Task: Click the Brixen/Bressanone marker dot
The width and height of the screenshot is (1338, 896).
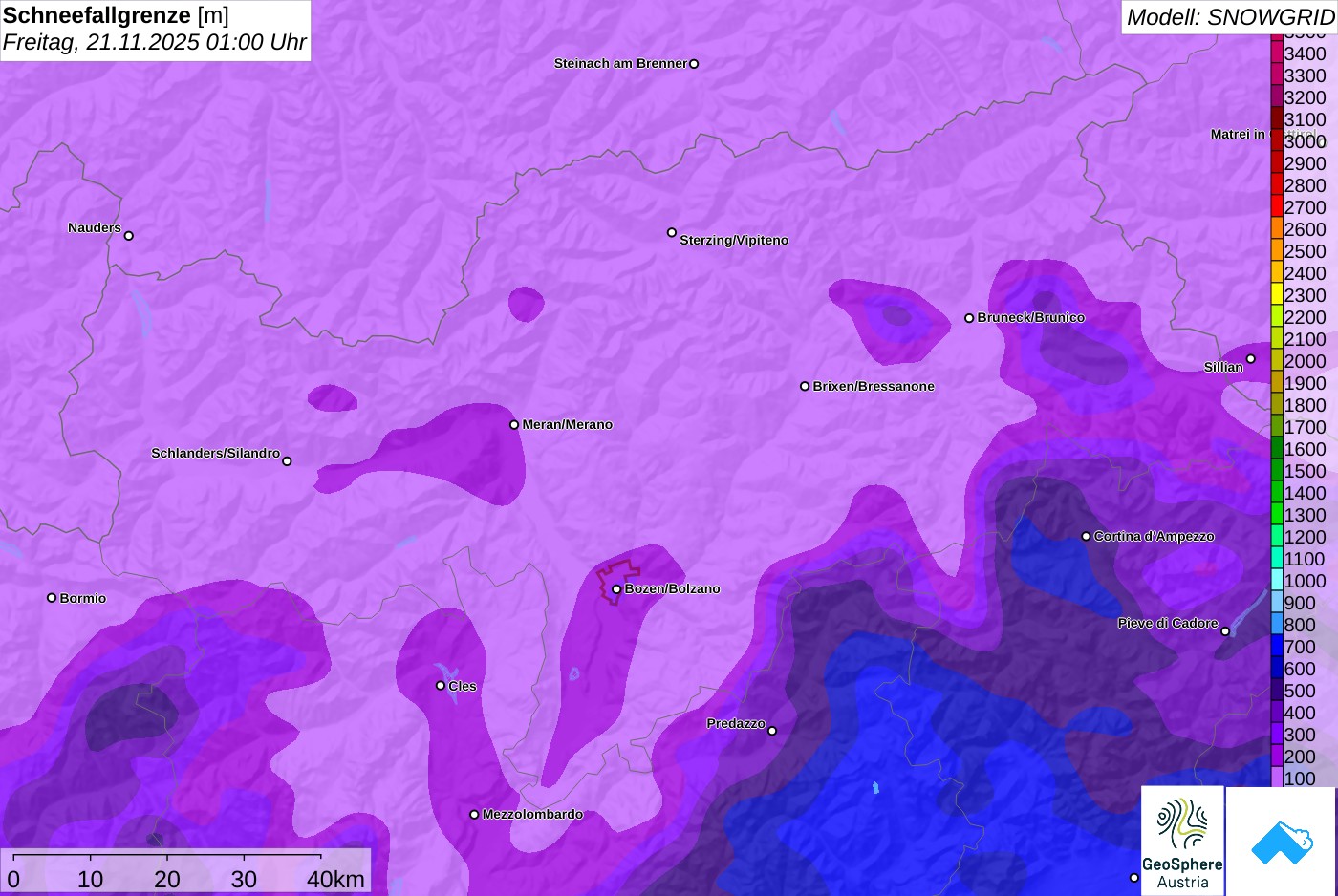Action: 805,386
